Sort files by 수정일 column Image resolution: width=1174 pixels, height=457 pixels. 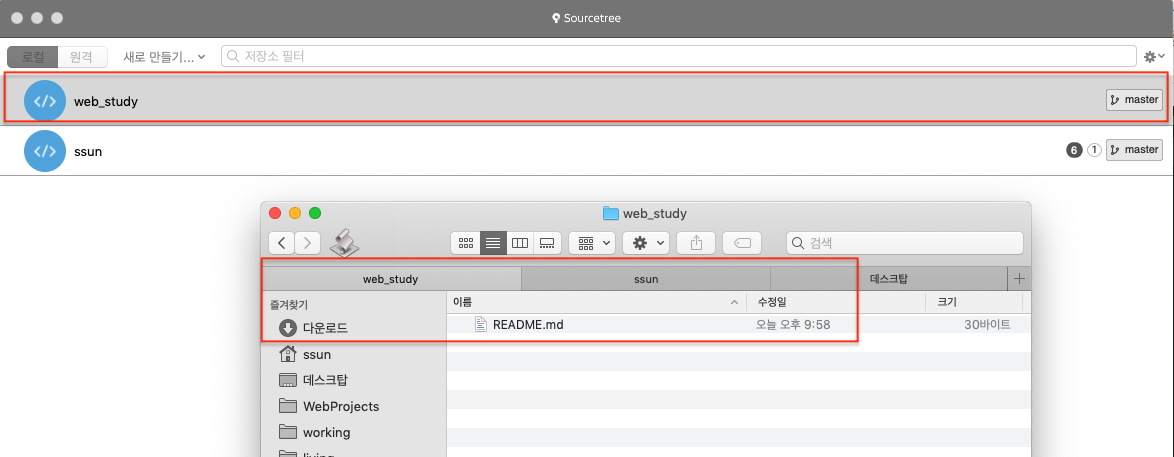836,302
